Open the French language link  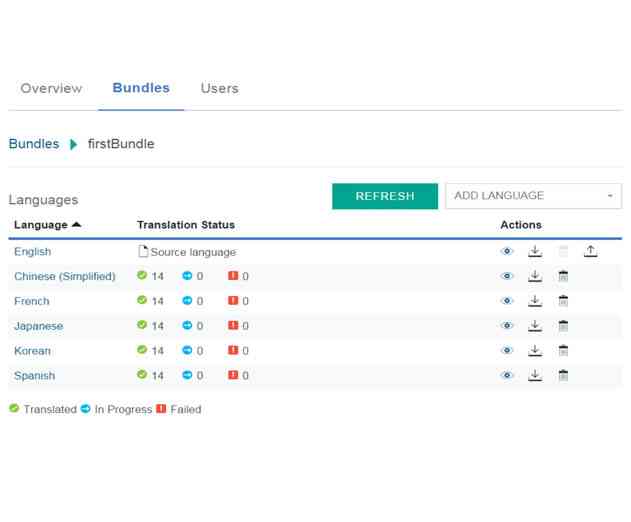pos(32,301)
